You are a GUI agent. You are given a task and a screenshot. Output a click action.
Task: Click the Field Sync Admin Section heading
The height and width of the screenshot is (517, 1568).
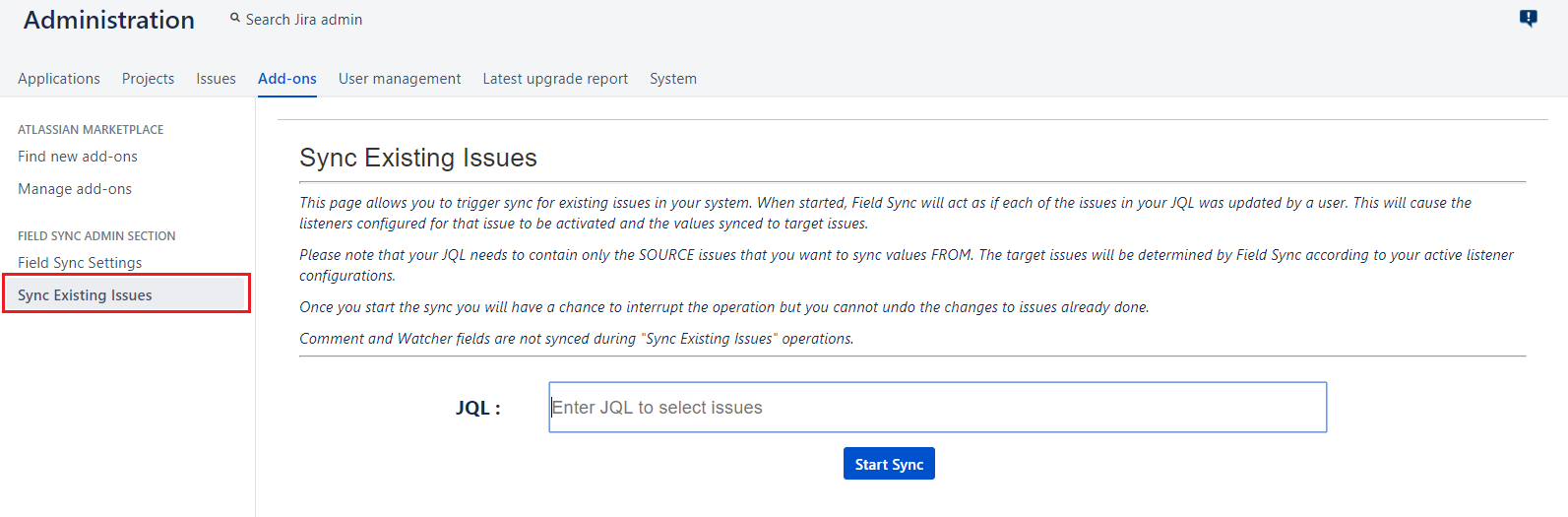click(x=96, y=236)
